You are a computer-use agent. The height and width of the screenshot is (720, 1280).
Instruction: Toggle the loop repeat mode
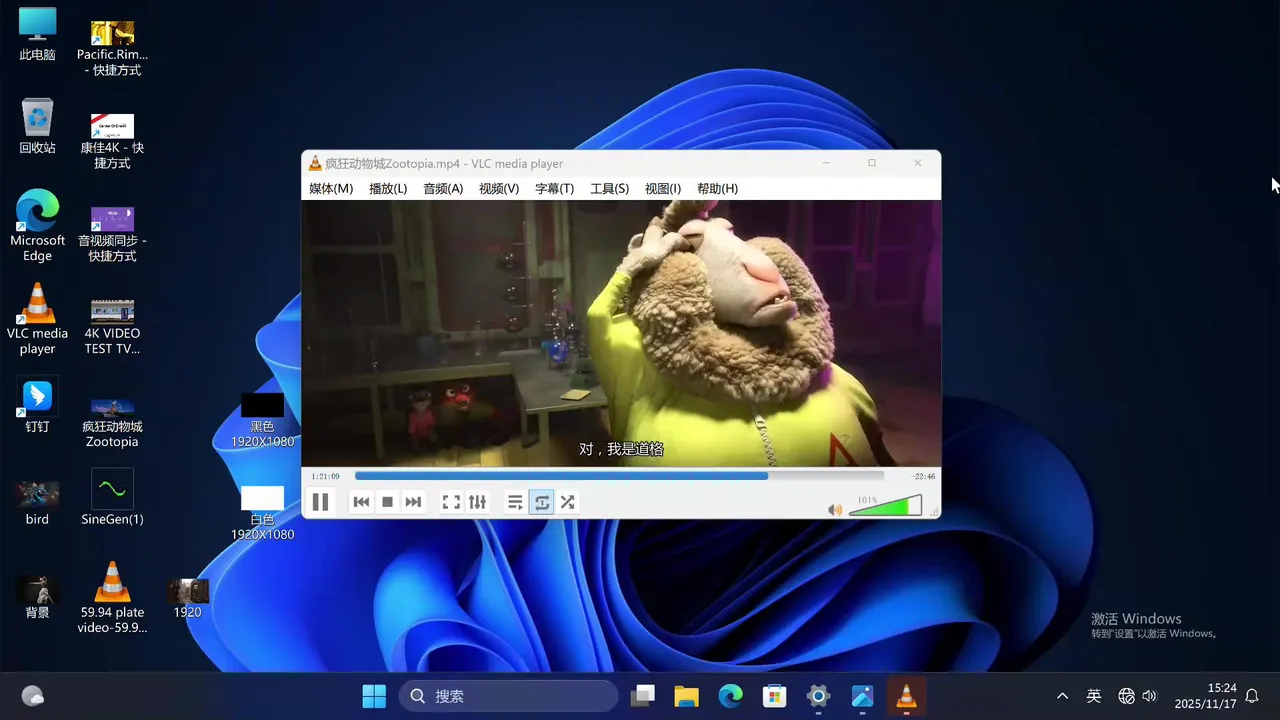coord(541,502)
